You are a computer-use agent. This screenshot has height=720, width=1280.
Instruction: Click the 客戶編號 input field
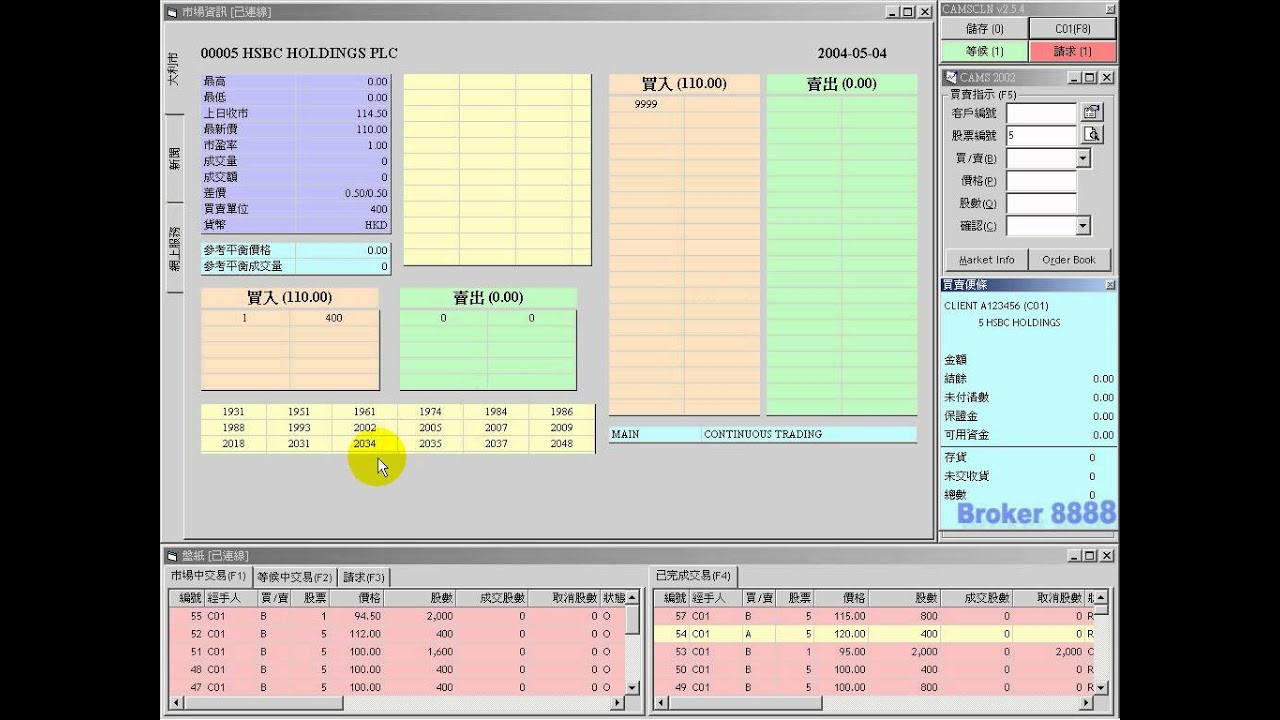coord(1041,113)
